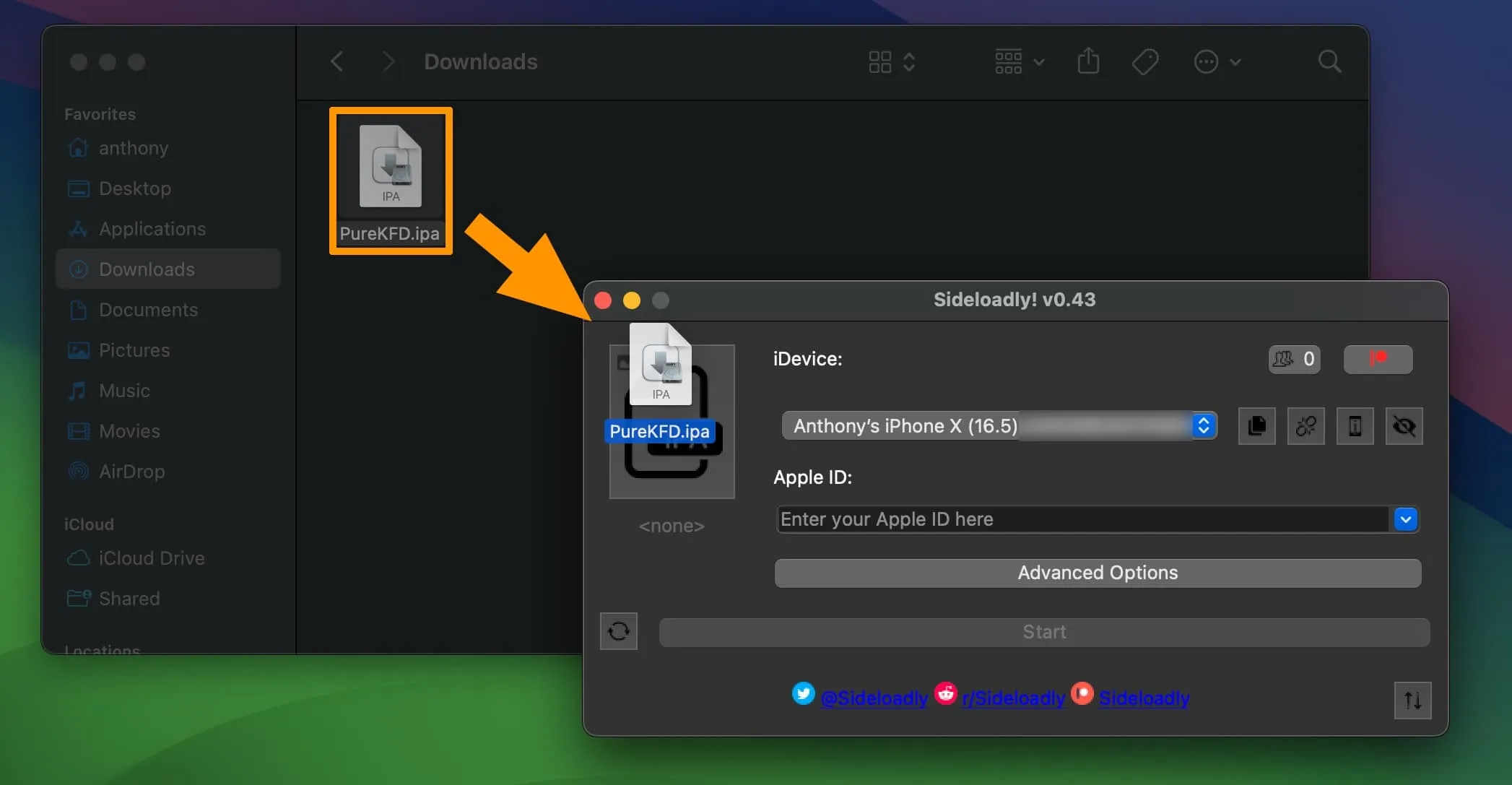Click the Reddit icon
The height and width of the screenshot is (785, 1512).
tap(946, 693)
